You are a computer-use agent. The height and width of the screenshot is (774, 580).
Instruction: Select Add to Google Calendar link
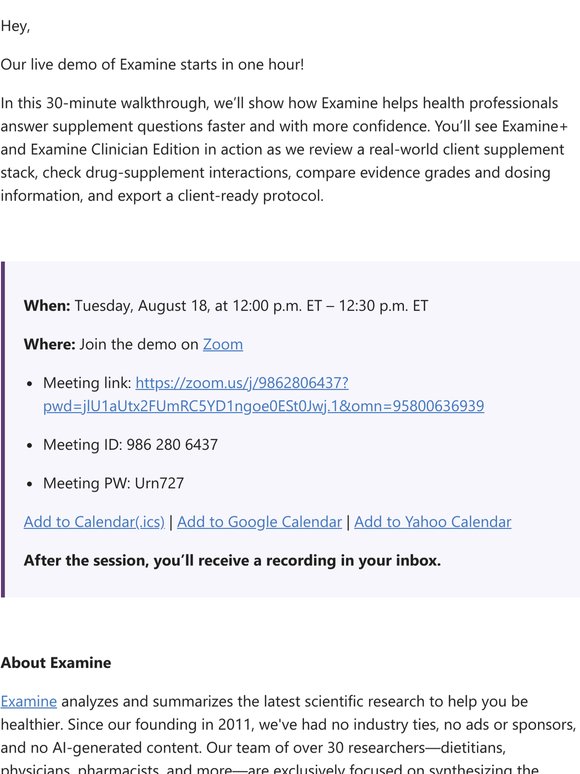click(259, 522)
